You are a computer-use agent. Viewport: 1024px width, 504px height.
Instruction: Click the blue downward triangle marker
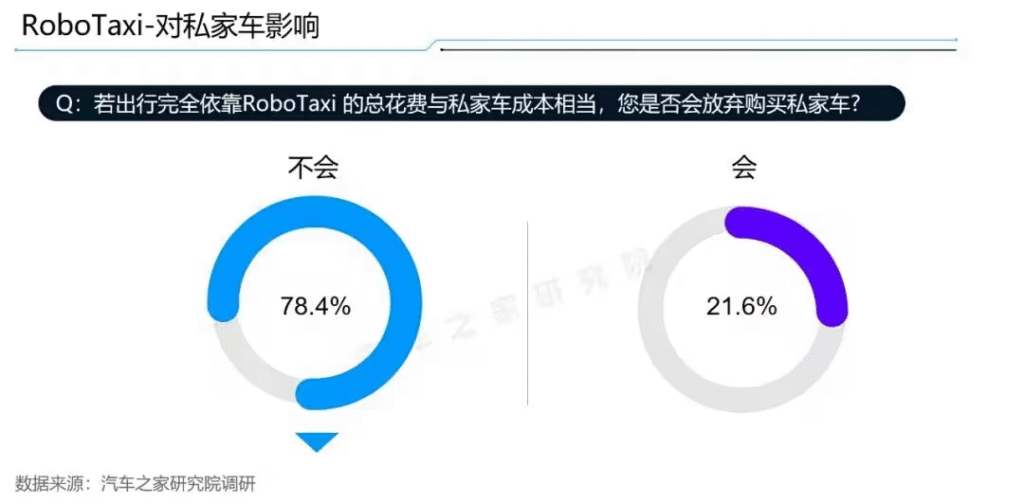pyautogui.click(x=317, y=441)
